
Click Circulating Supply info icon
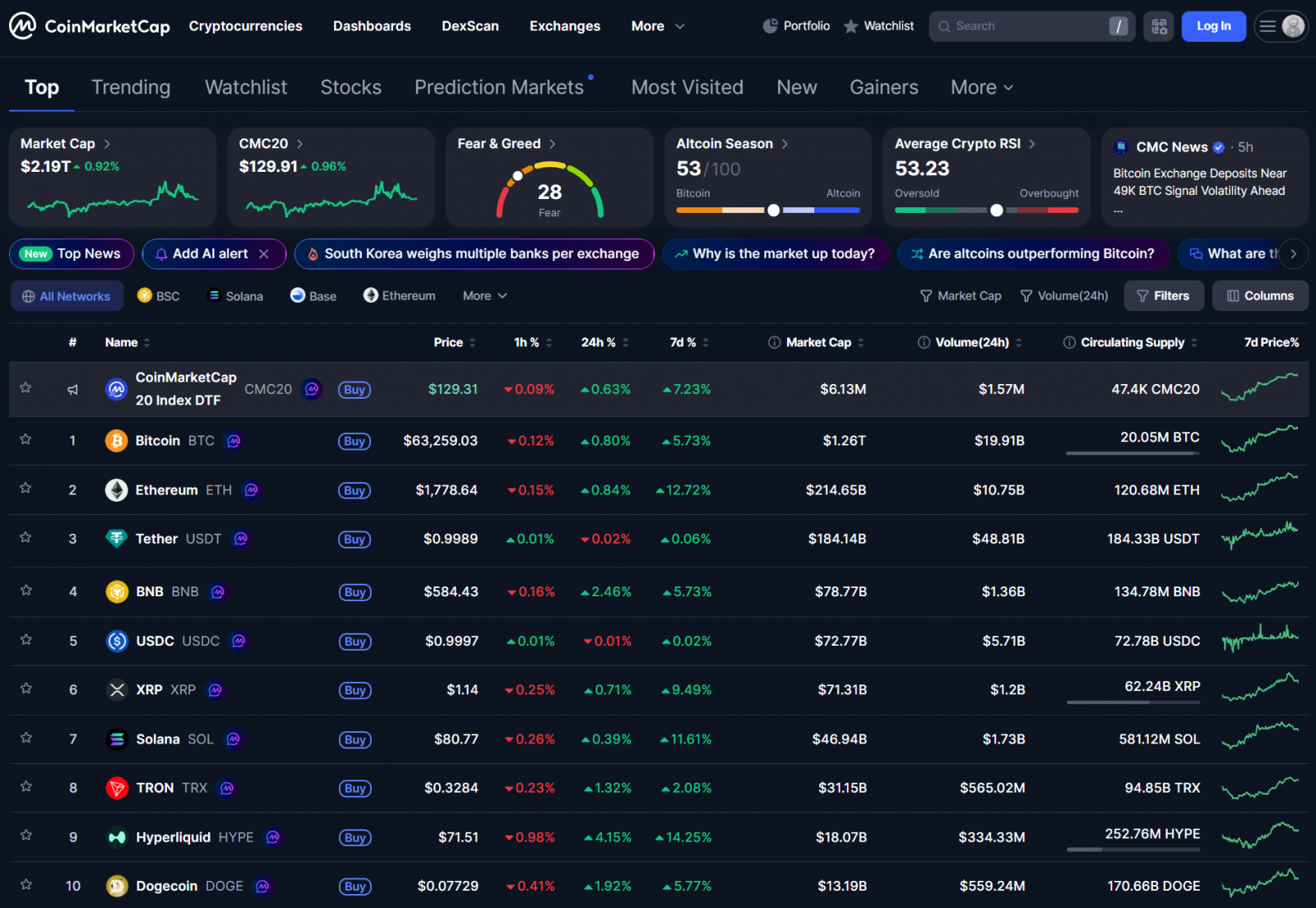(x=1069, y=342)
